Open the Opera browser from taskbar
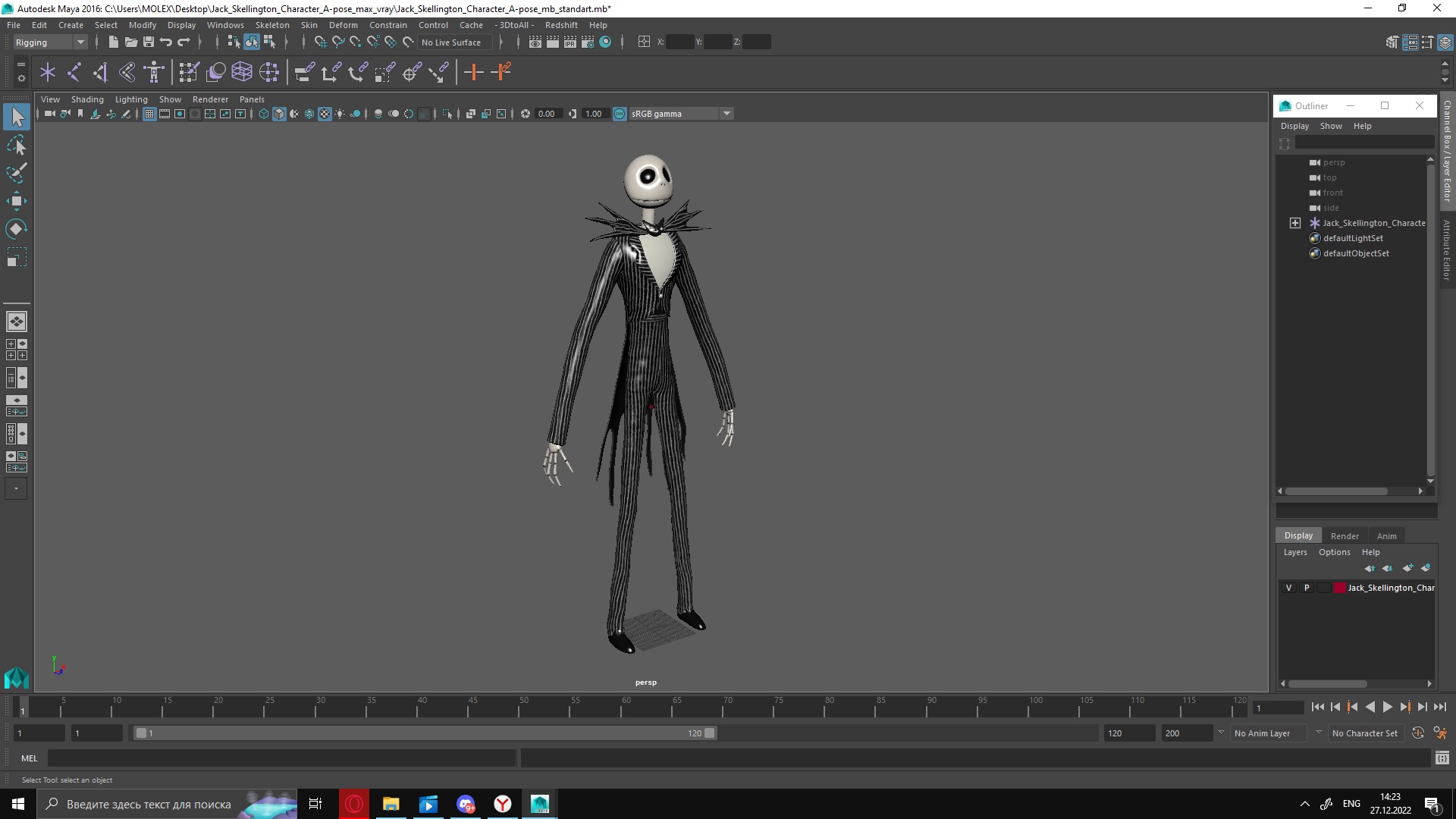The height and width of the screenshot is (819, 1456). [354, 804]
